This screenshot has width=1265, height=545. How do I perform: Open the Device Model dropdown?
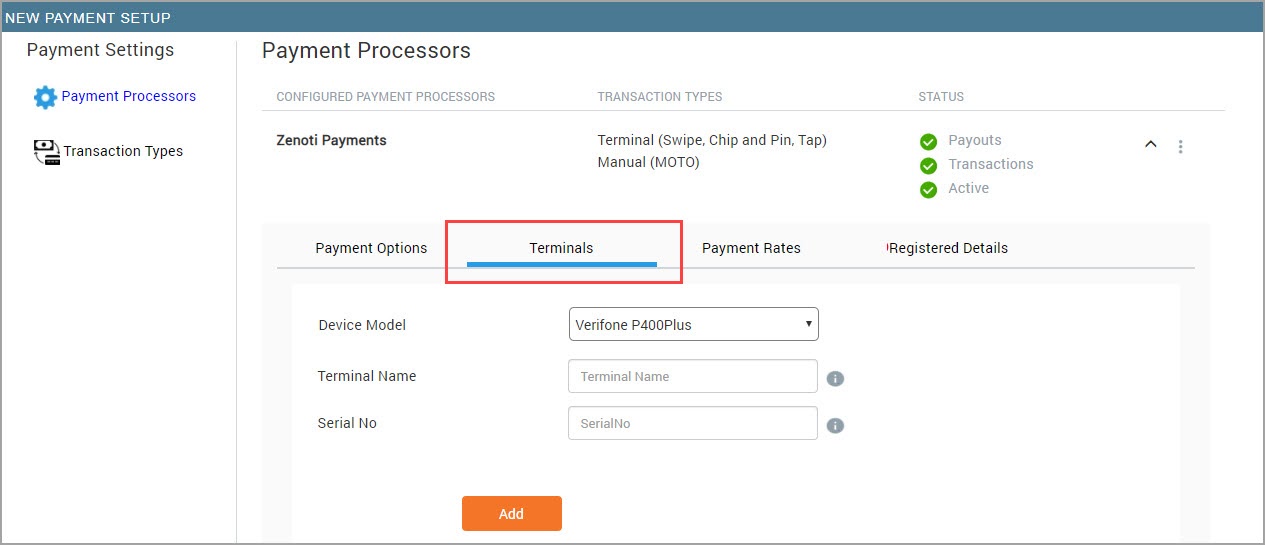click(x=693, y=324)
